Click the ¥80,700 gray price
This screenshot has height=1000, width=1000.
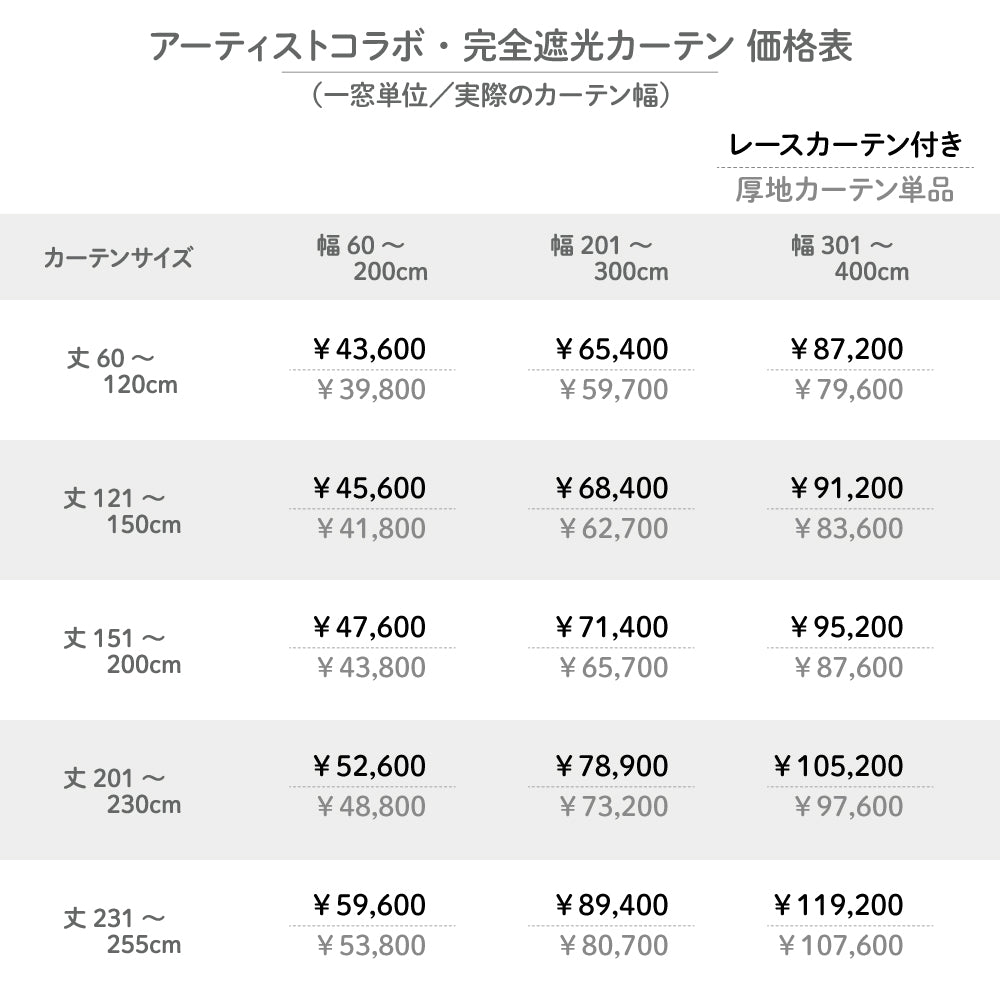click(x=612, y=945)
